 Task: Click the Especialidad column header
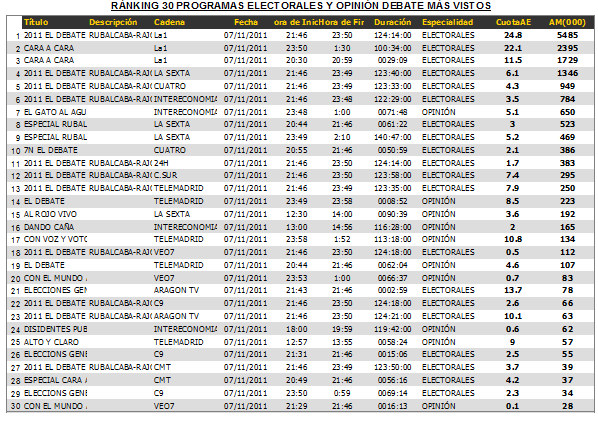(447, 22)
